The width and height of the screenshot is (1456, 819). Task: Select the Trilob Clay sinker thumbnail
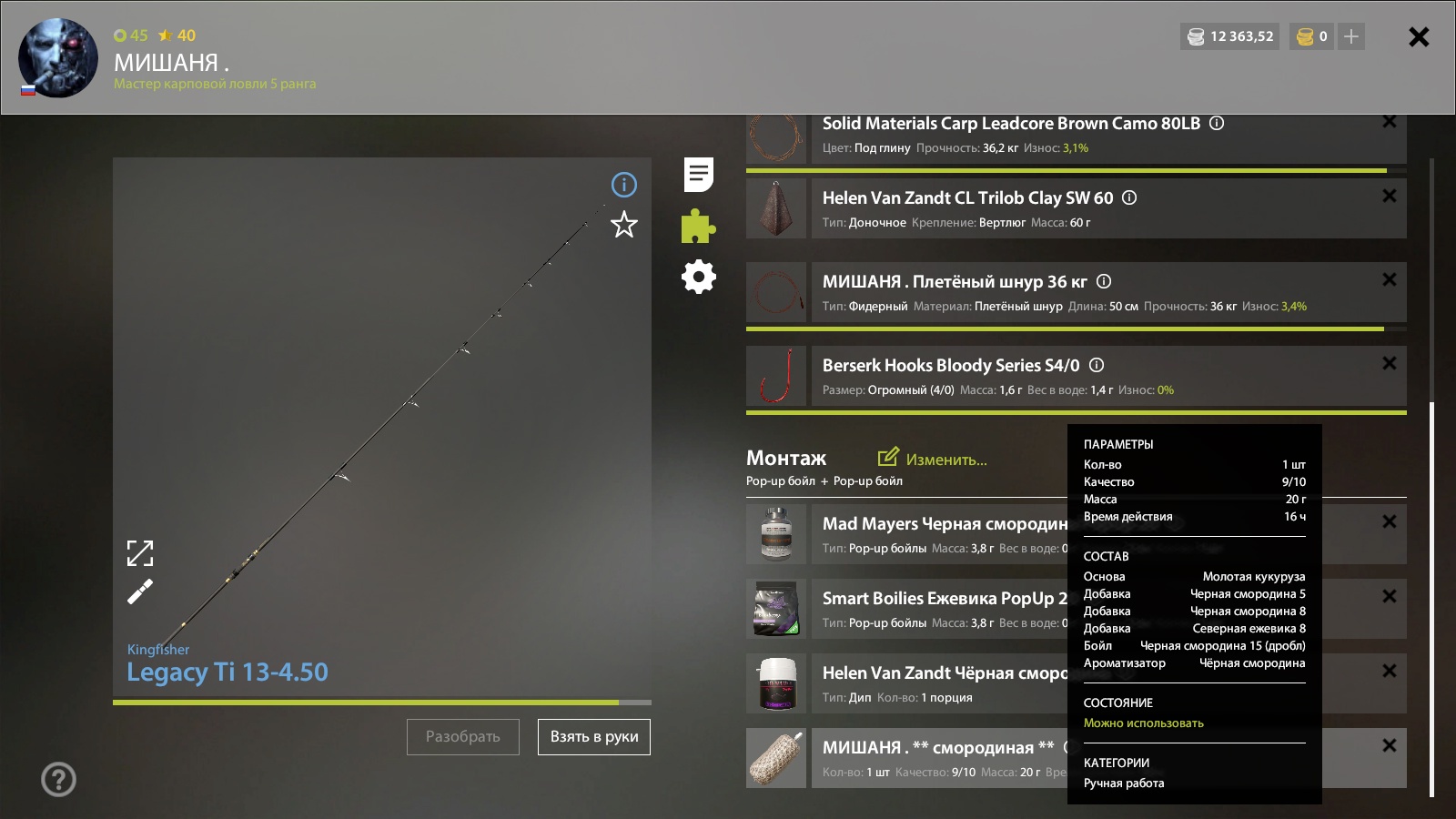click(776, 208)
